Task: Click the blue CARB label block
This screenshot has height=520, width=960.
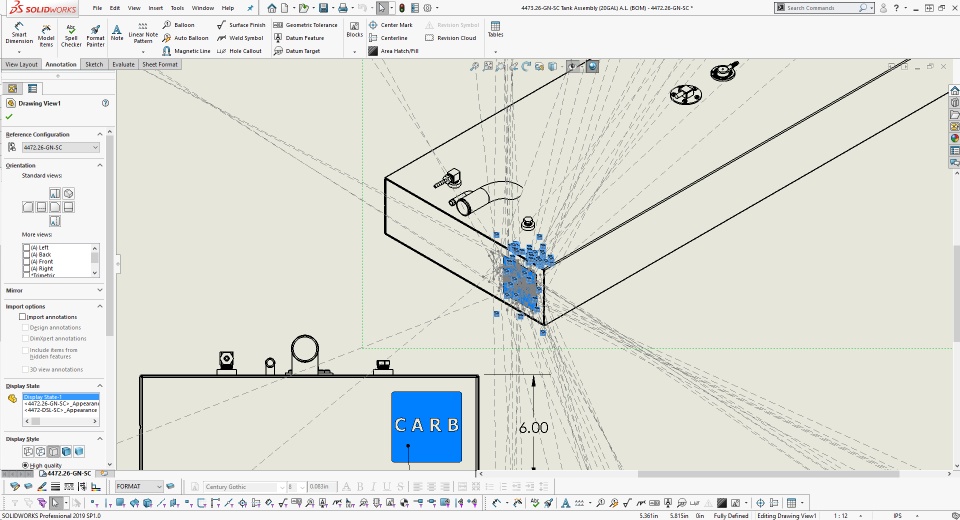Action: point(426,427)
